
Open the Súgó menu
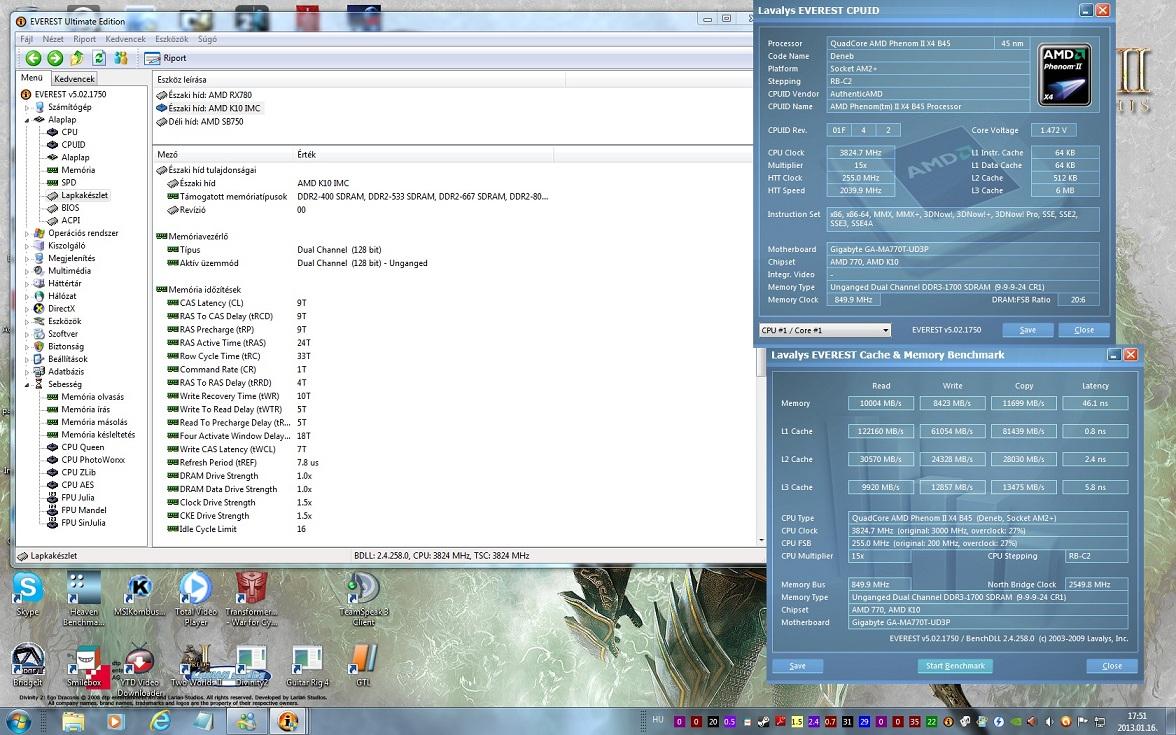pos(207,39)
